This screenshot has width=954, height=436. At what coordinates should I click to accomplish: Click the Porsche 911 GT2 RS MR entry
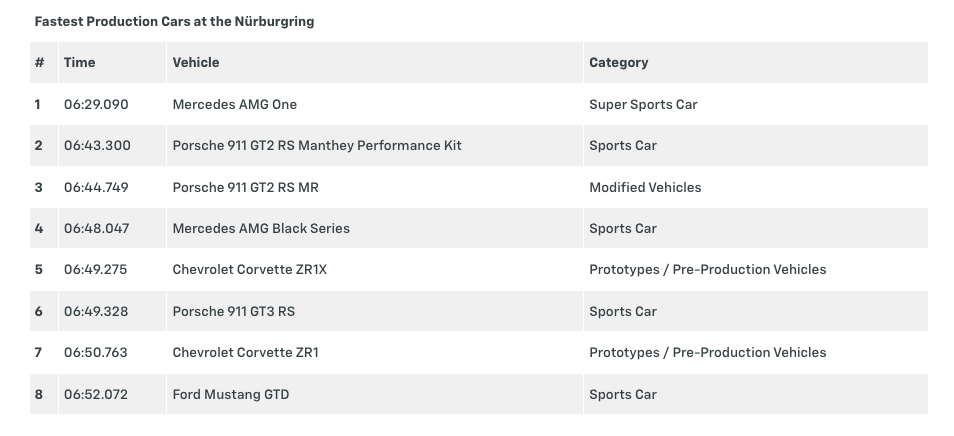point(246,187)
